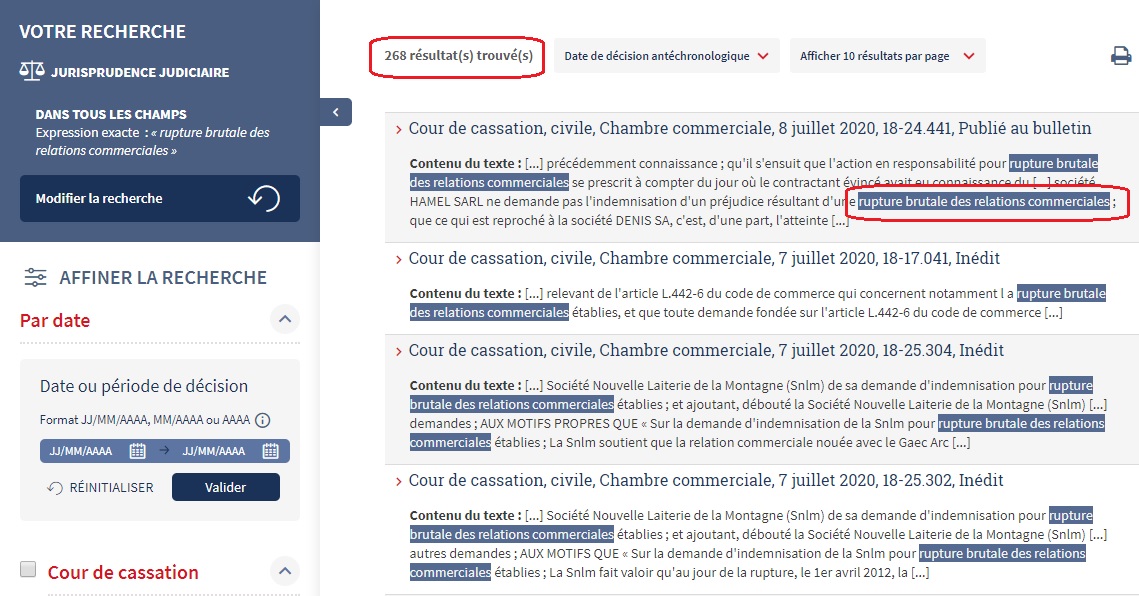Screen dimensions: 1139x596
Task: Expand result 18-24.441 using its red chevron
Action: (x=398, y=130)
